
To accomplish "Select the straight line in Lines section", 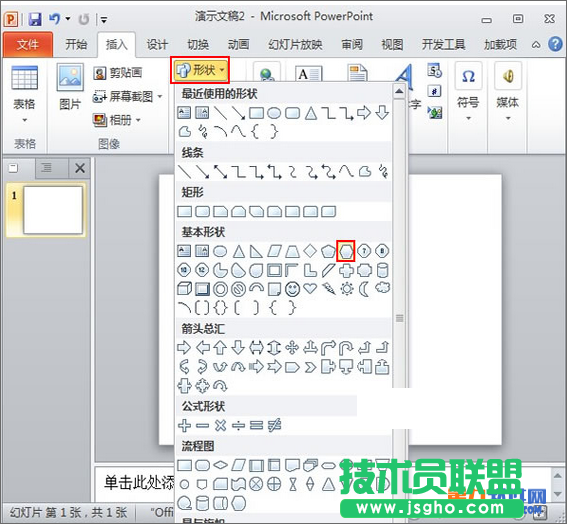I will pos(184,172).
